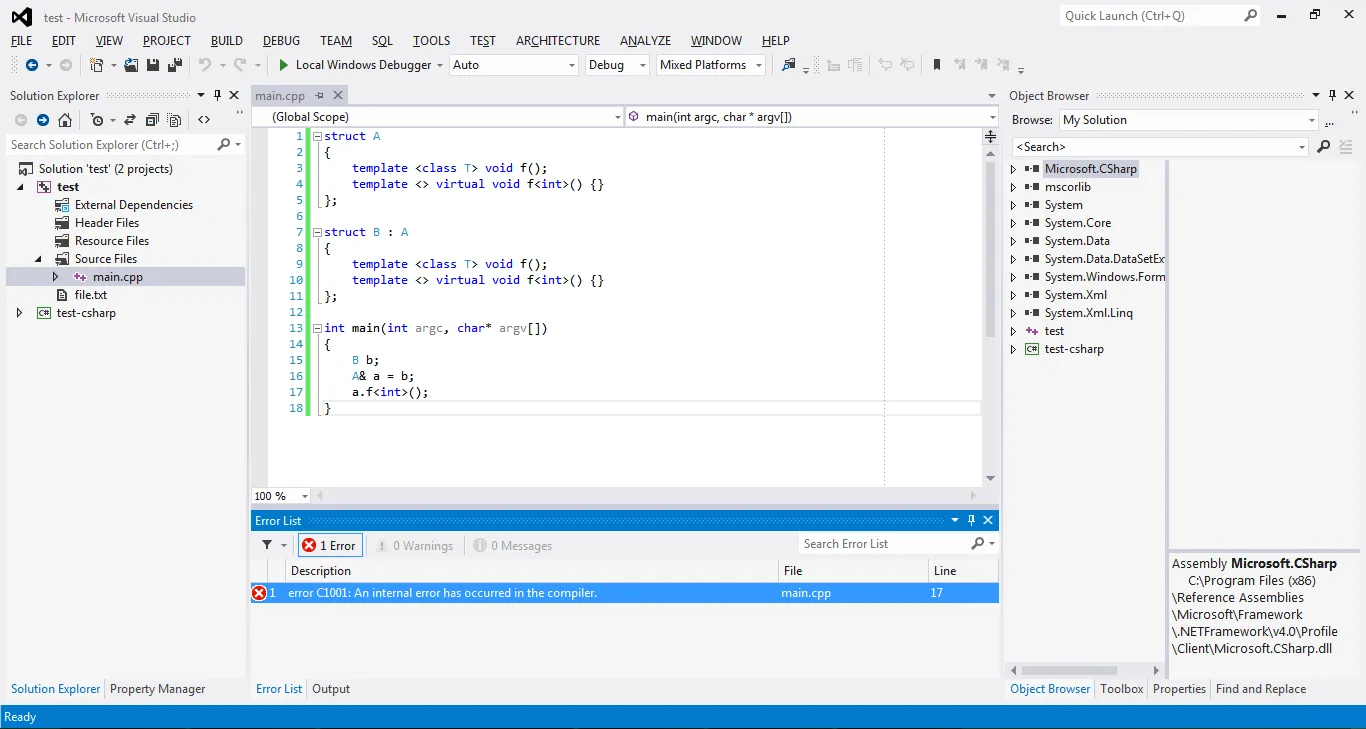Click Collapse All icon in Solution Explorer
The width and height of the screenshot is (1366, 729).
[x=152, y=120]
